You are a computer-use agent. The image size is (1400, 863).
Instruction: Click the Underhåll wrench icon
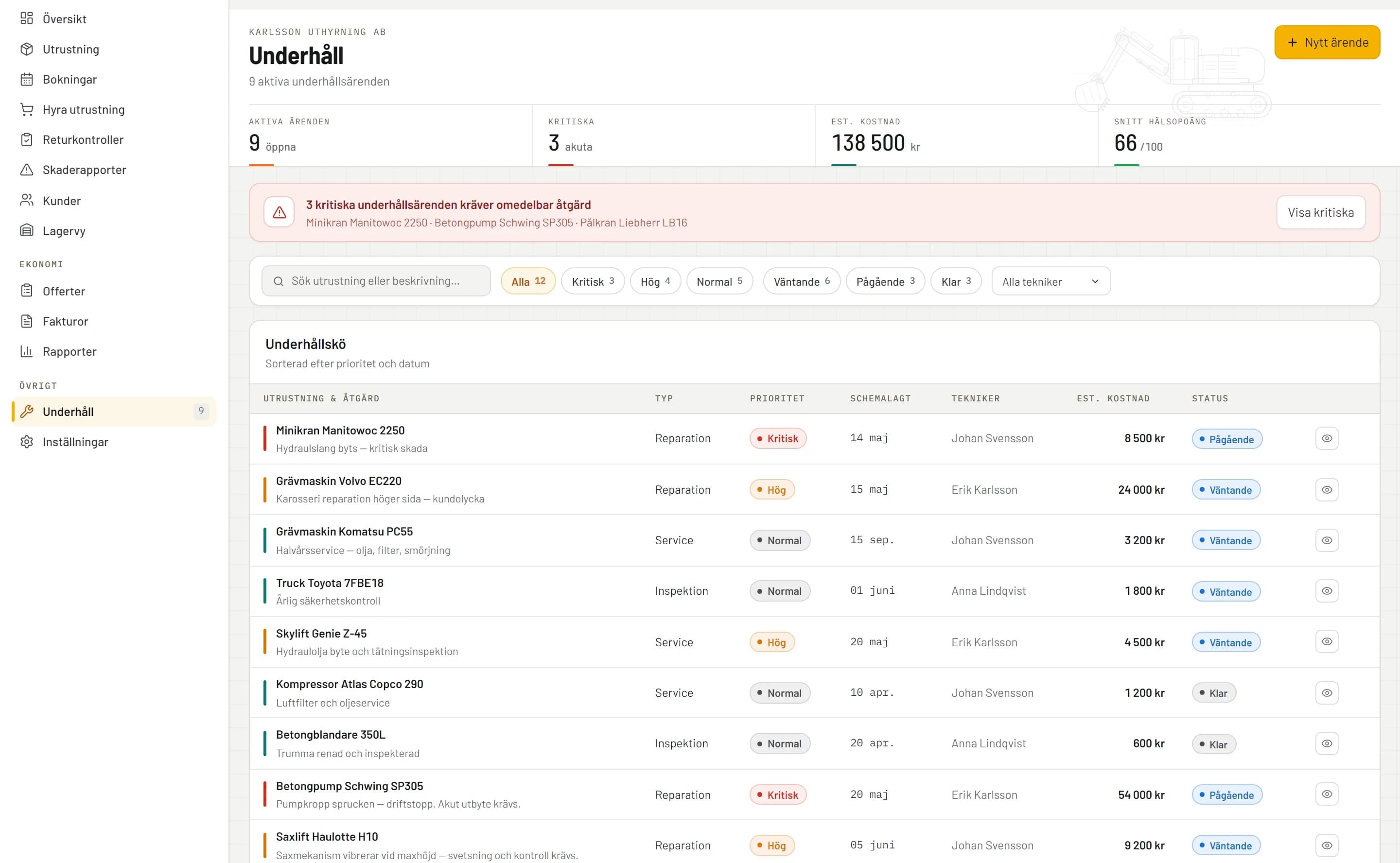[26, 412]
